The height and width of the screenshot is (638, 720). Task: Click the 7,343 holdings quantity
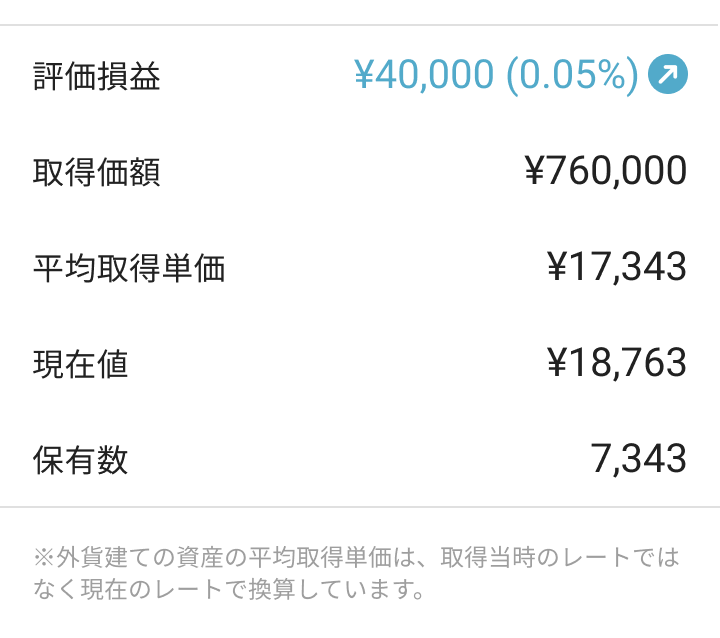(x=638, y=460)
